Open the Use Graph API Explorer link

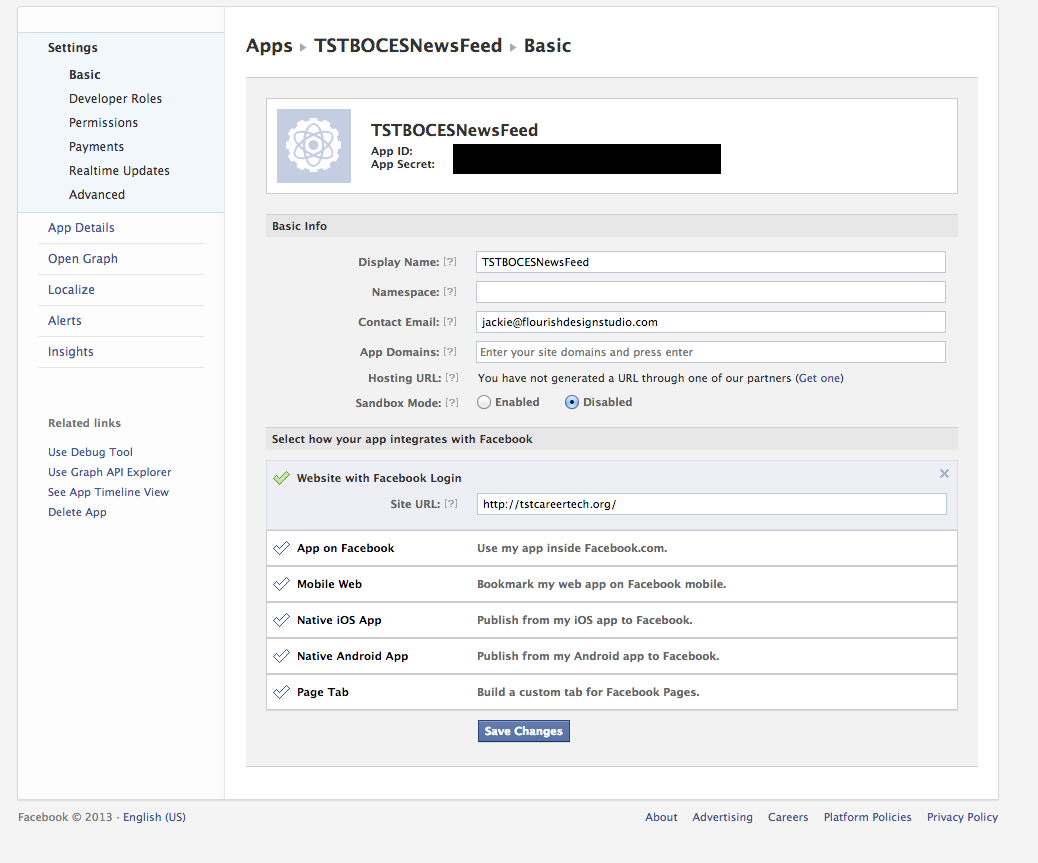coord(109,472)
